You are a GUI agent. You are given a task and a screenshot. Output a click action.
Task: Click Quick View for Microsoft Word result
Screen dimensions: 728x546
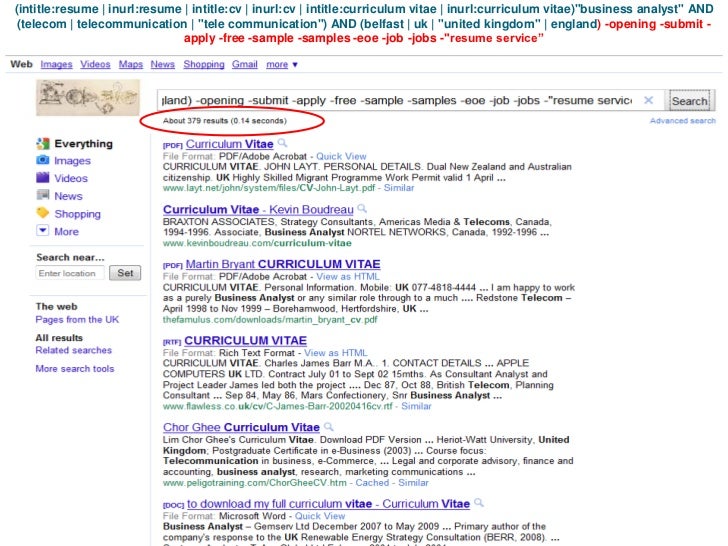tap(320, 516)
